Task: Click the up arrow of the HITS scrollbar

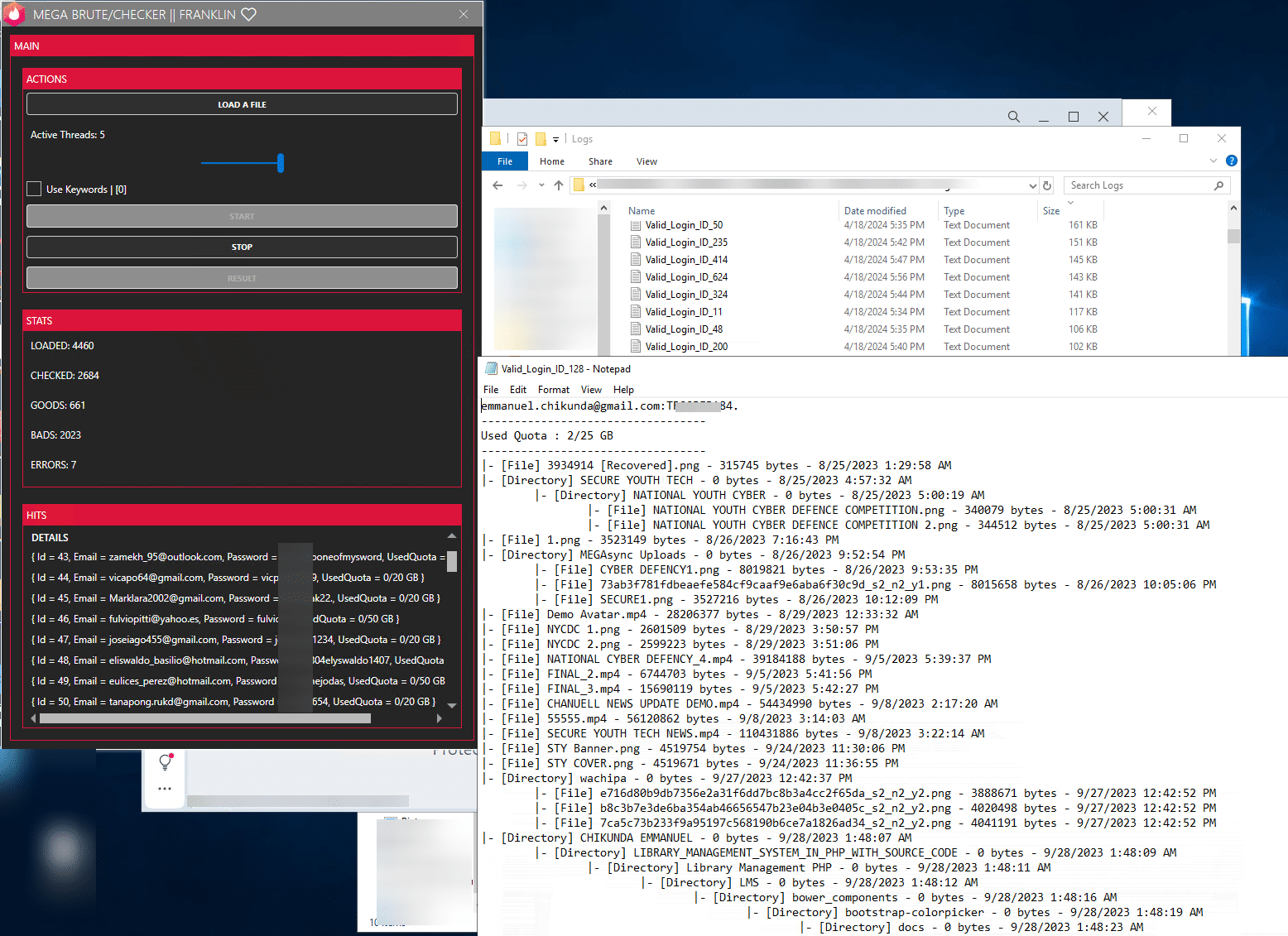Action: tap(452, 536)
